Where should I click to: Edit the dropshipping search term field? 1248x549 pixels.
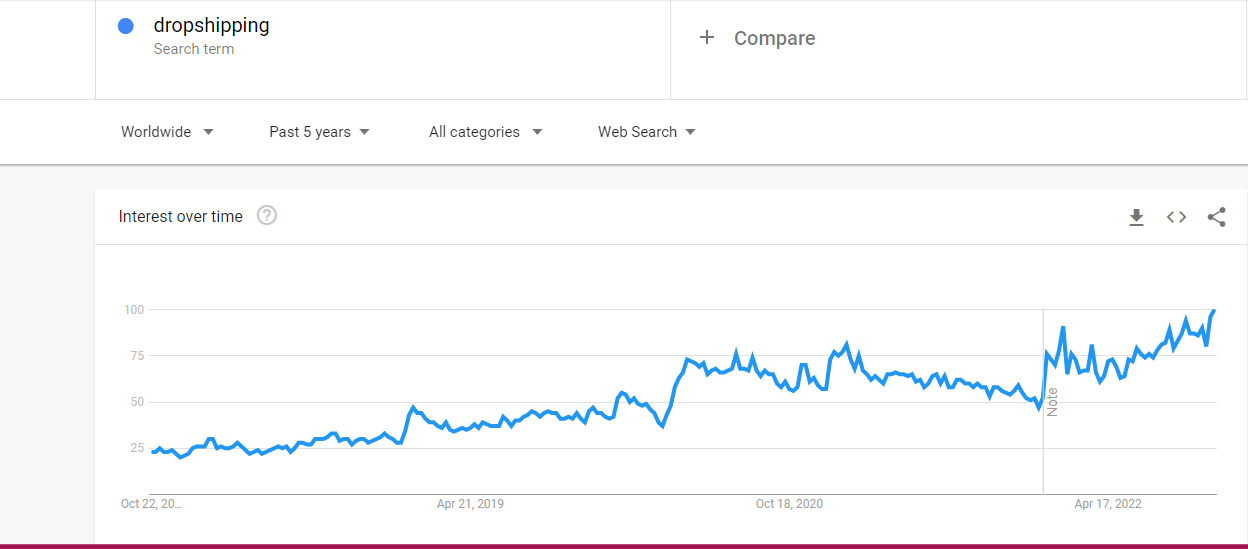pyautogui.click(x=383, y=49)
